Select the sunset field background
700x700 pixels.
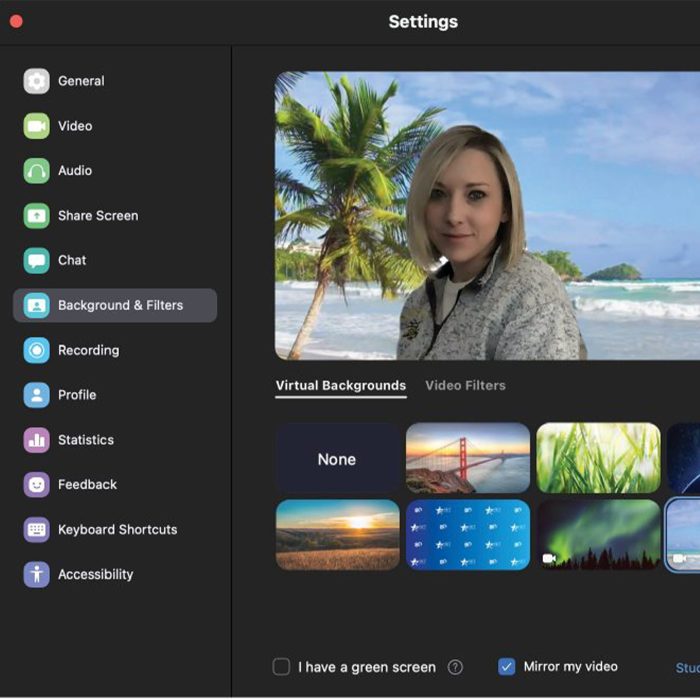(338, 535)
